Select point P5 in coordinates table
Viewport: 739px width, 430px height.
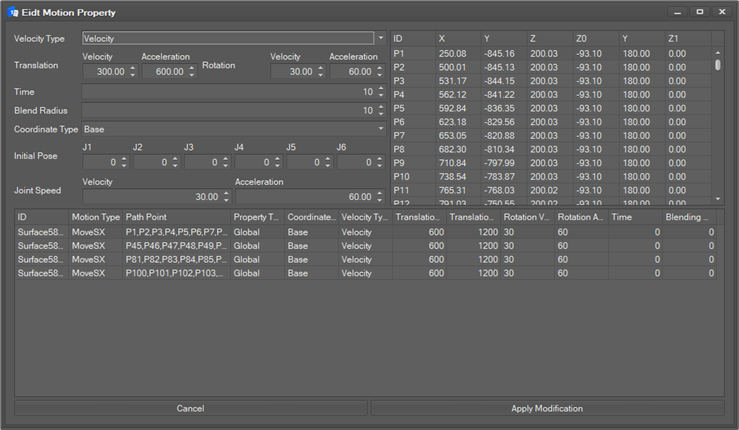pyautogui.click(x=550, y=108)
